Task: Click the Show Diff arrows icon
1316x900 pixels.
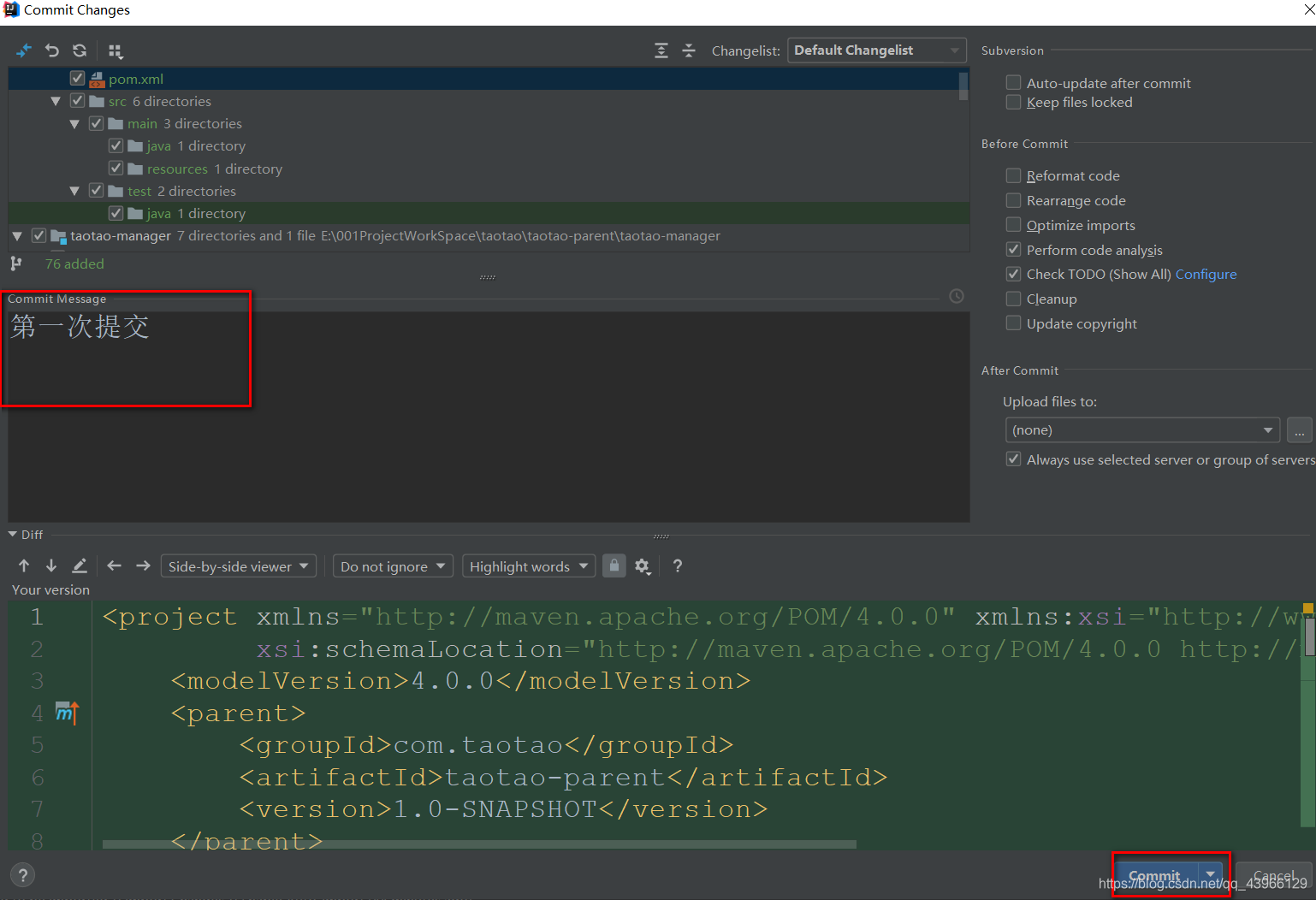Action: 24,50
